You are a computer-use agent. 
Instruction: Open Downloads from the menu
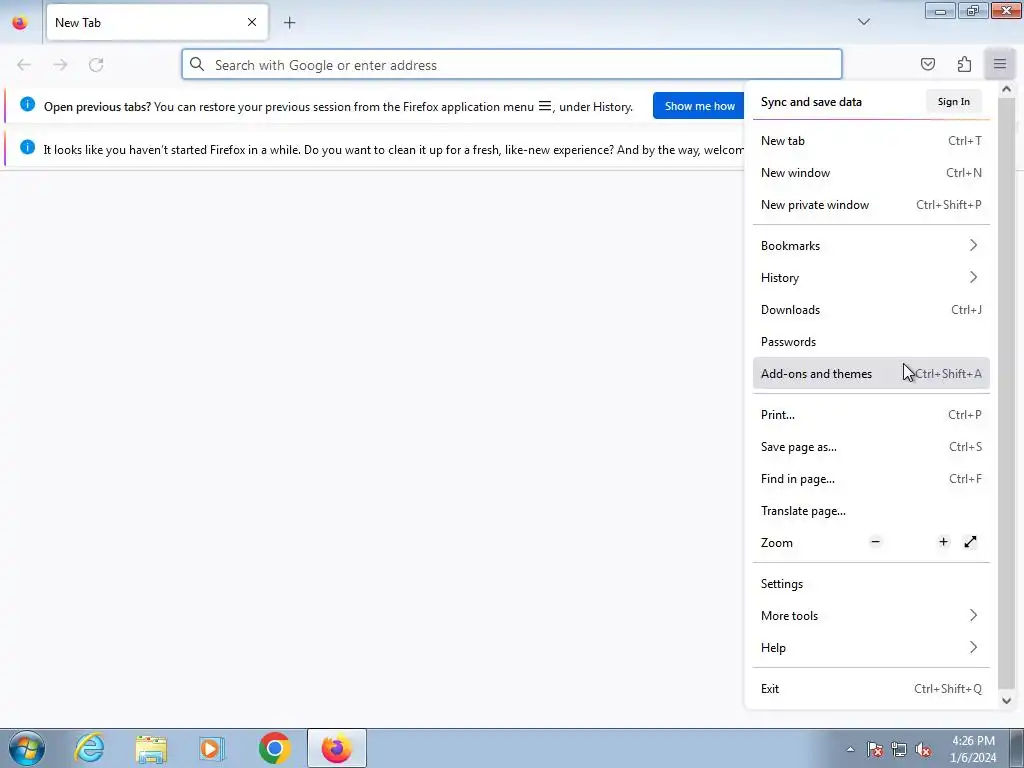tap(871, 310)
